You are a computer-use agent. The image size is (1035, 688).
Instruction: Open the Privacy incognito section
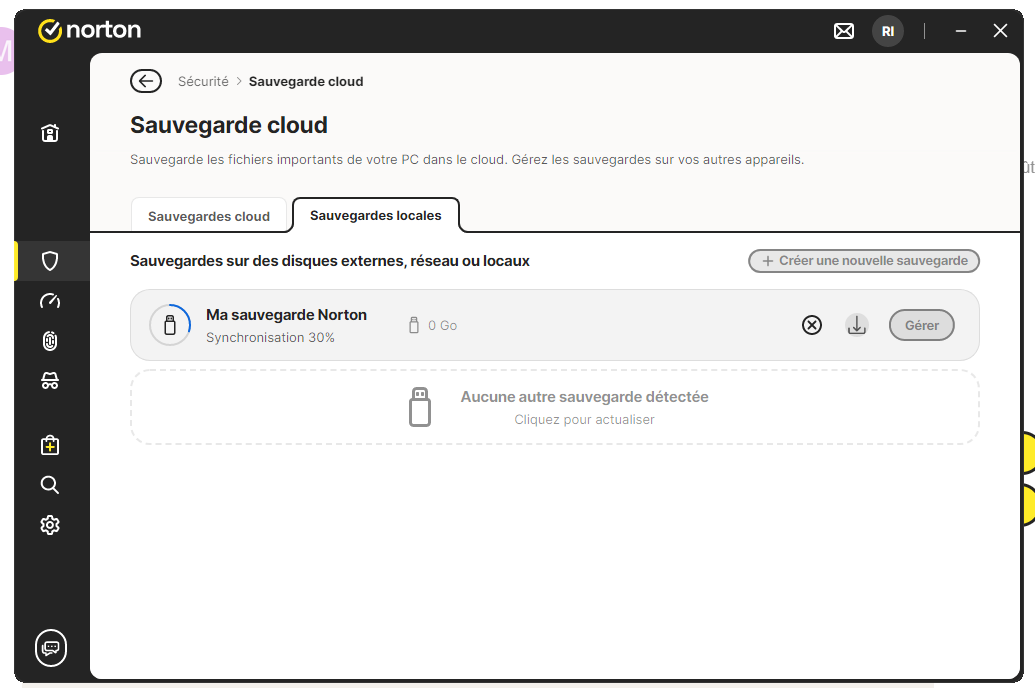[x=50, y=381]
